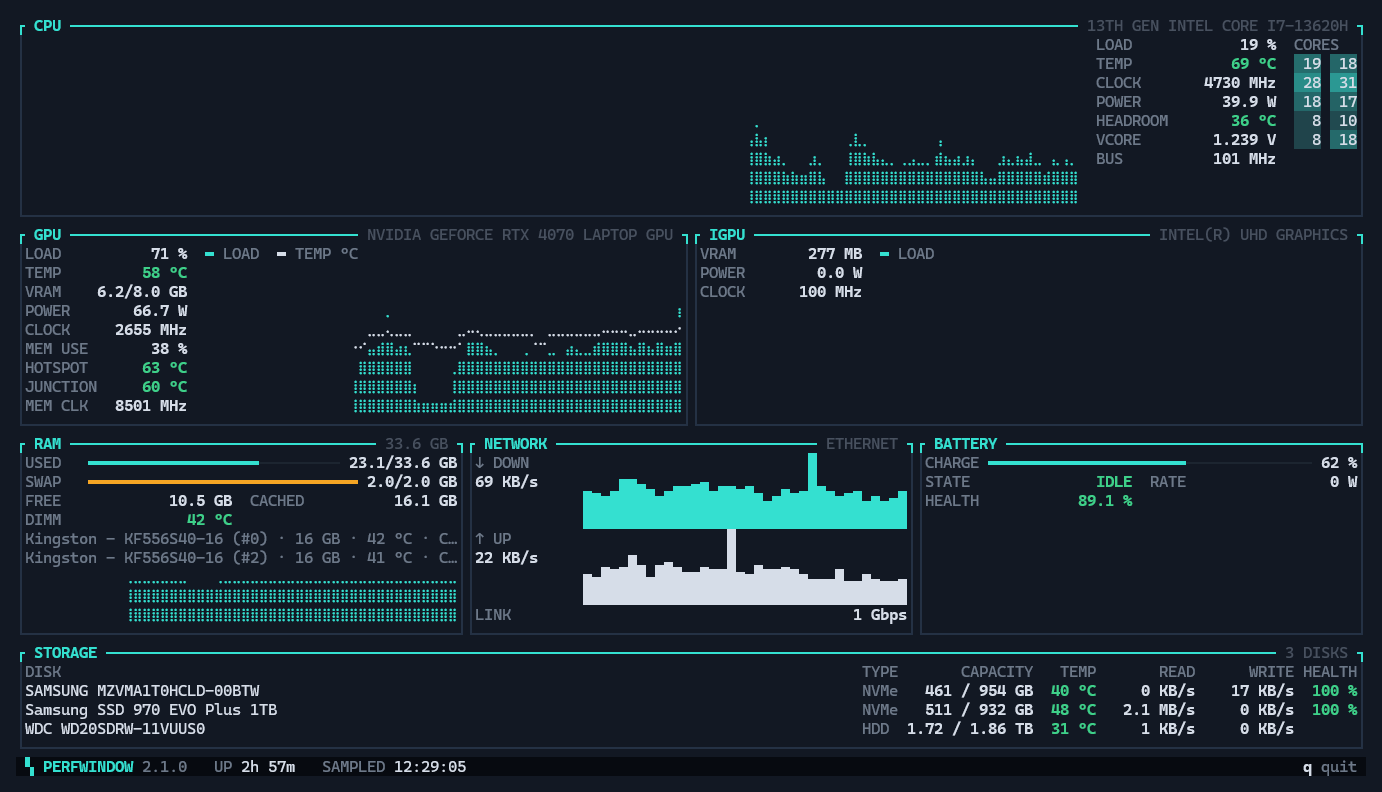Image resolution: width=1382 pixels, height=792 pixels.
Task: Click the battery state IDLE
Action: [x=1114, y=482]
